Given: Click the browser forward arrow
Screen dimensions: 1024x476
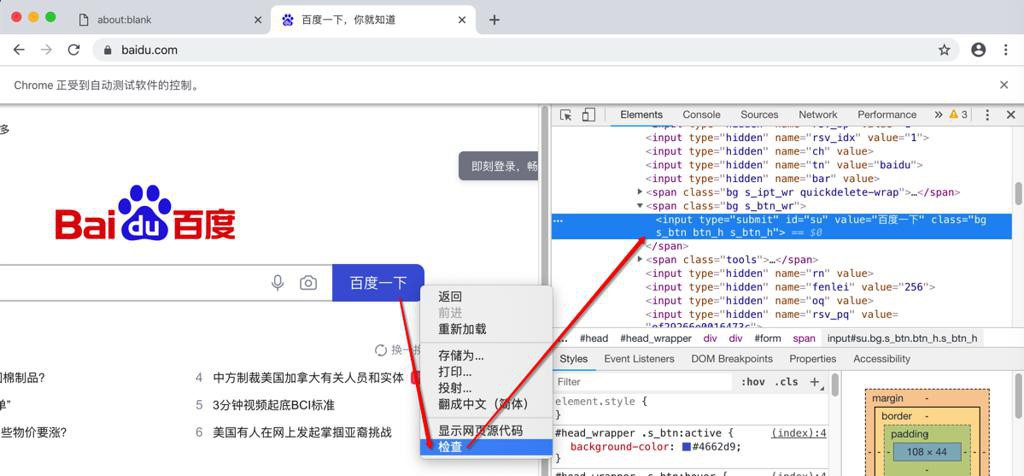Looking at the screenshot, I should [46, 50].
